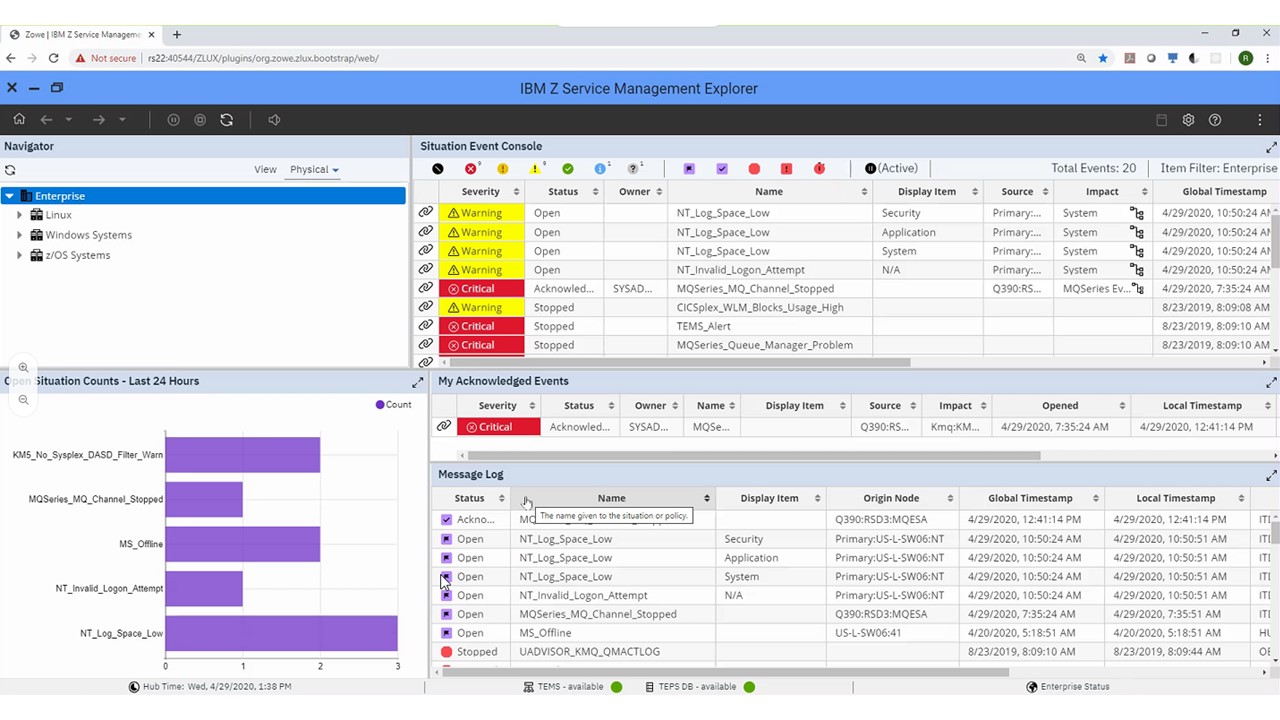Click the TEPS DB available status link
This screenshot has height=720, width=1280.
coord(697,686)
